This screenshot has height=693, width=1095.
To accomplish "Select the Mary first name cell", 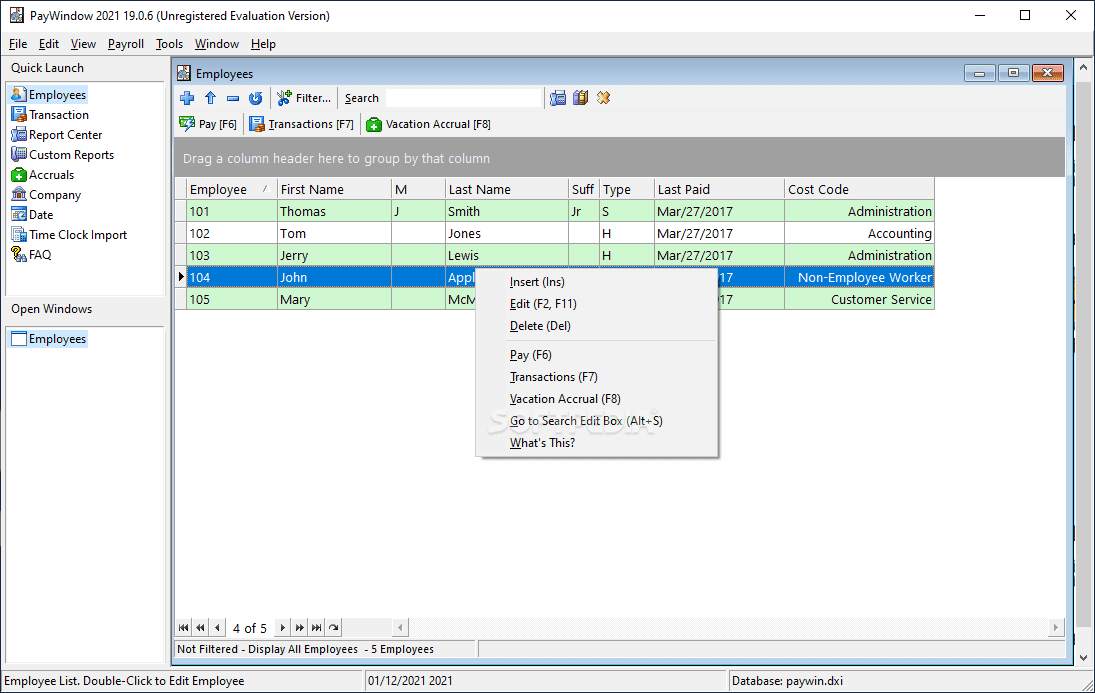I will 334,300.
